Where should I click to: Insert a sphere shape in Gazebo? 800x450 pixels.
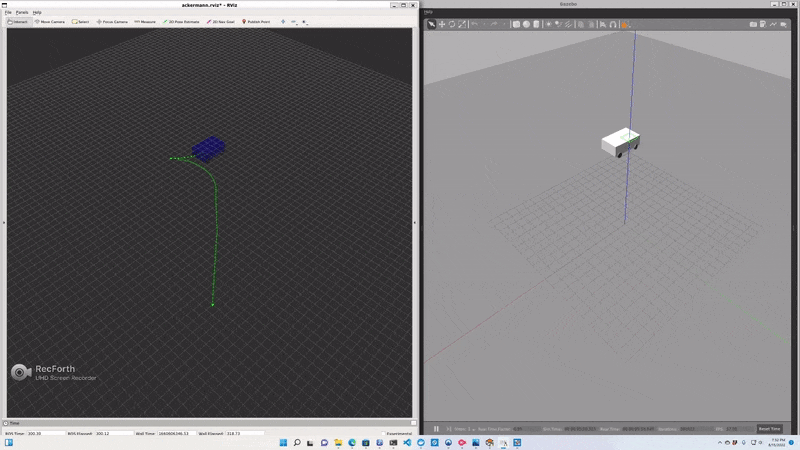[x=526, y=24]
